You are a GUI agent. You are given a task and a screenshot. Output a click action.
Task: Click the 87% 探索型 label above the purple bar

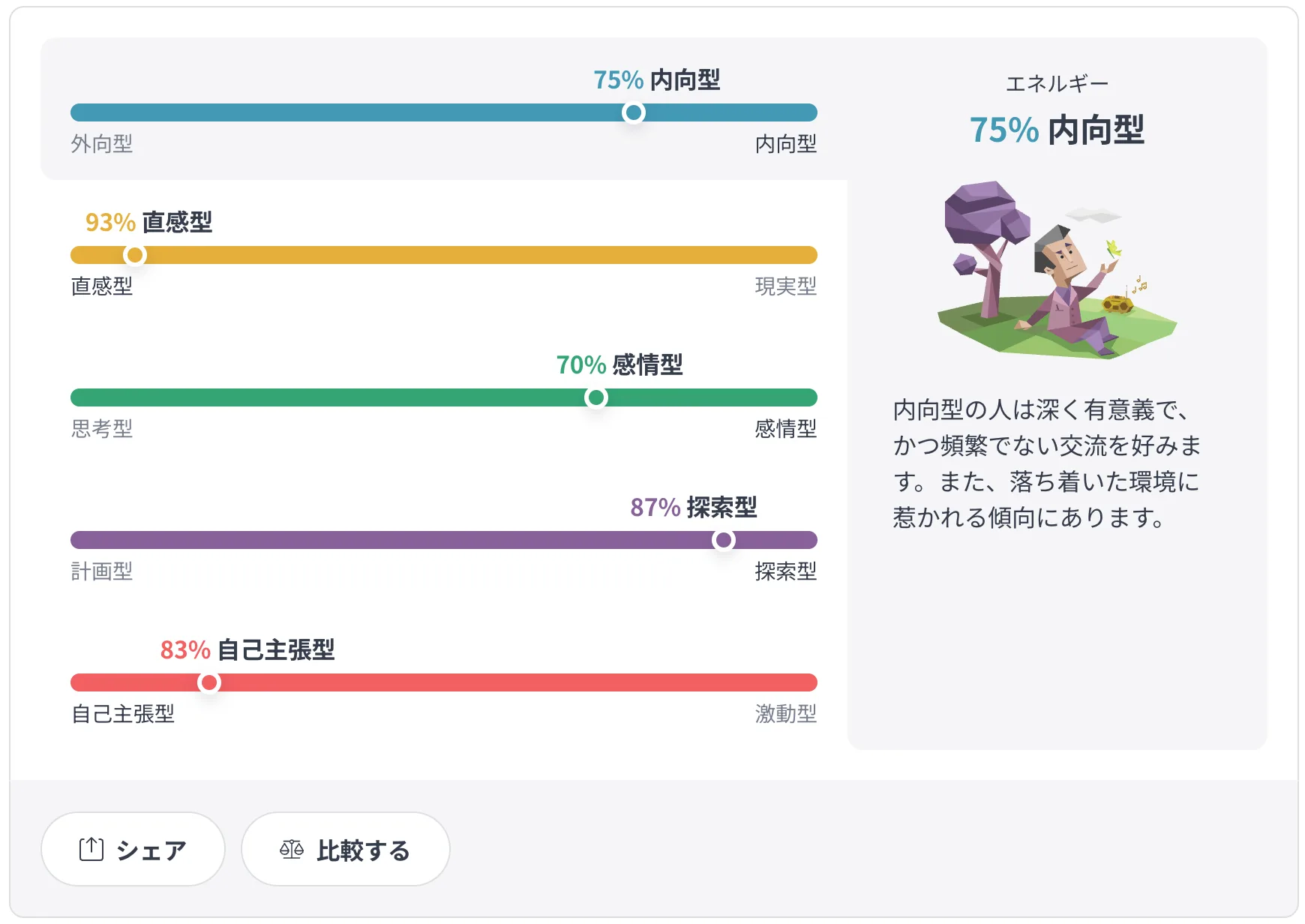[694, 508]
